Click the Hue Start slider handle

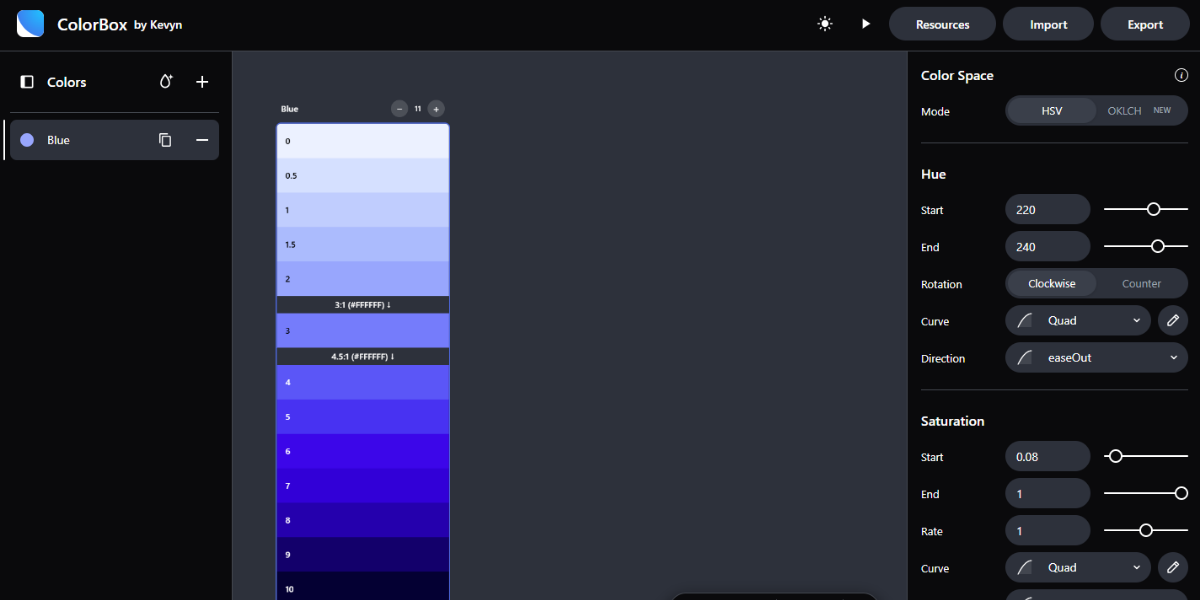pos(1153,209)
